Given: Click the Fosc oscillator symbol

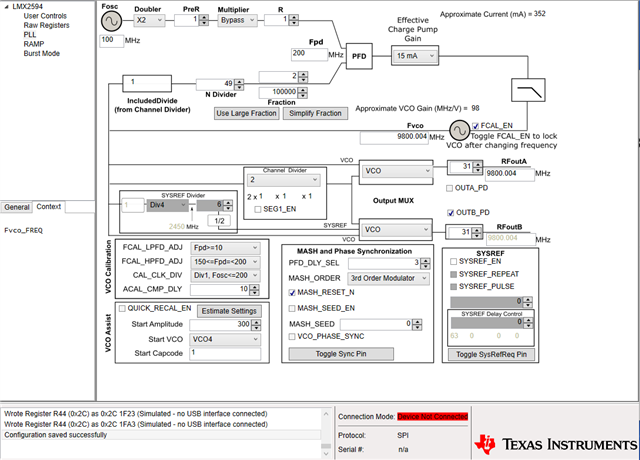Looking at the screenshot, I should click(111, 21).
